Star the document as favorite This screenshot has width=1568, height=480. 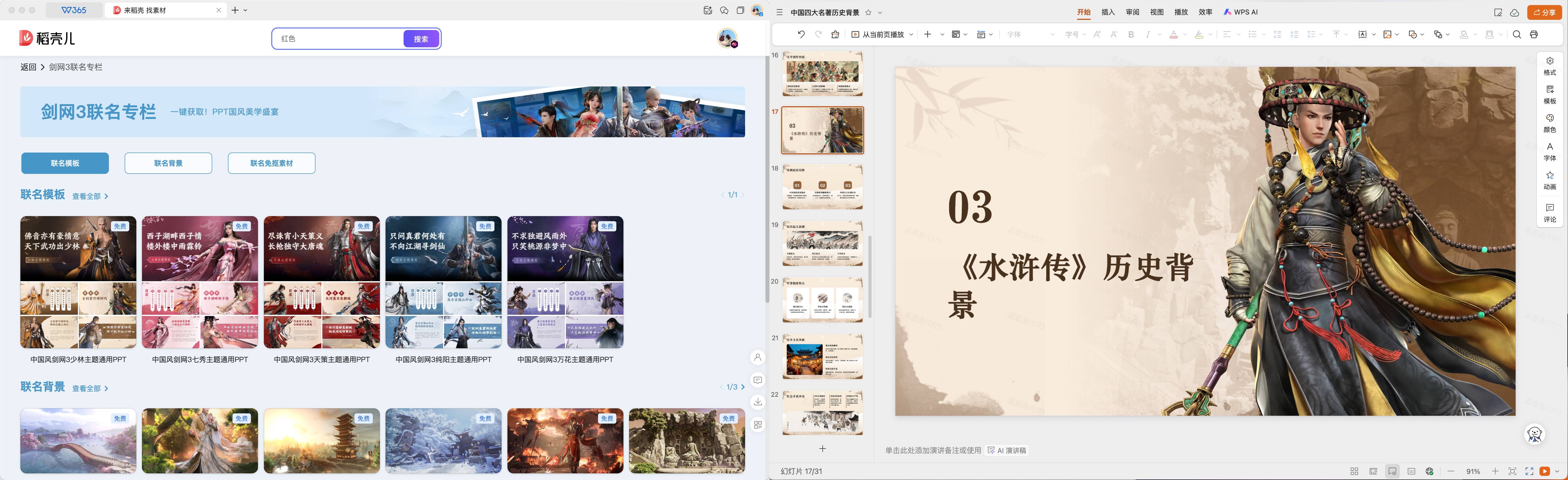[869, 12]
